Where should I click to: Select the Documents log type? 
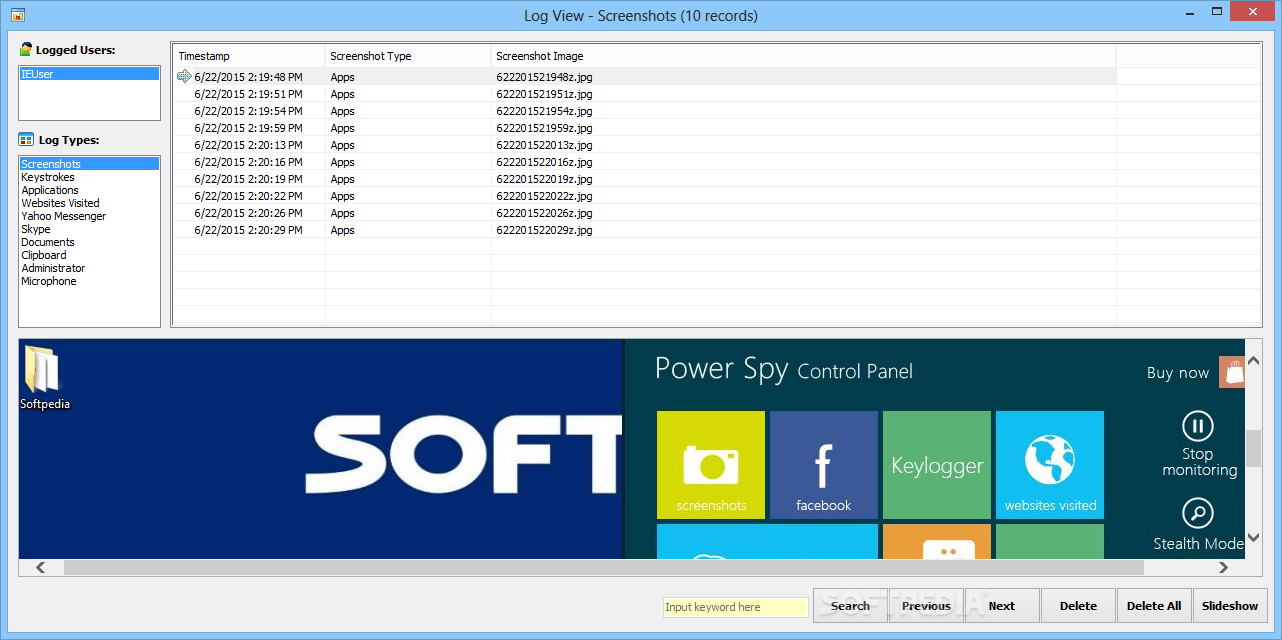coord(89,242)
